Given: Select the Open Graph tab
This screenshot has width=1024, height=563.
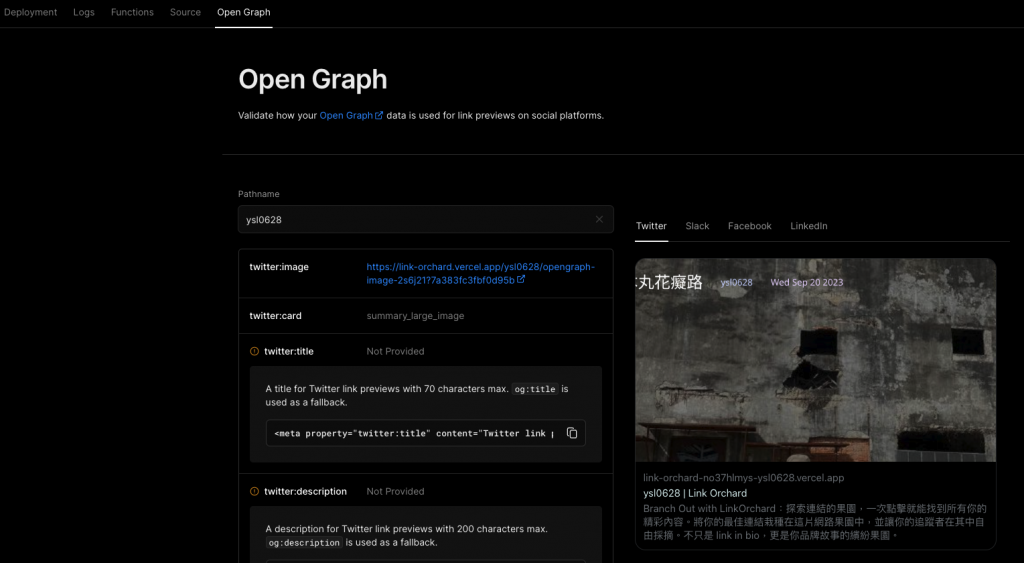Looking at the screenshot, I should point(244,12).
